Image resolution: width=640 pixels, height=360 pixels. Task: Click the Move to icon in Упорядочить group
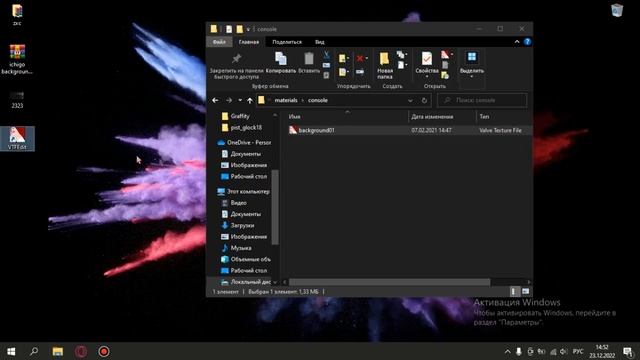point(343,59)
